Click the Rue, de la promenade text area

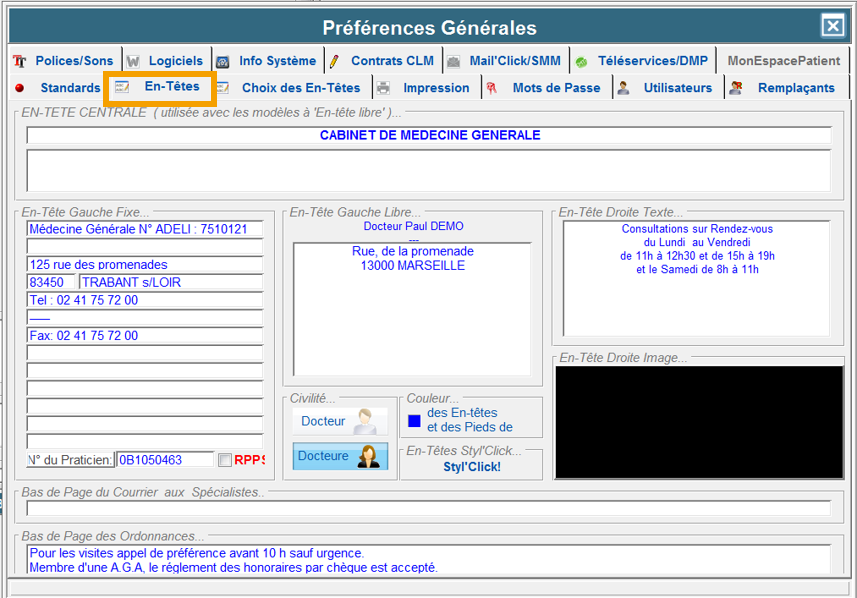[x=412, y=309]
